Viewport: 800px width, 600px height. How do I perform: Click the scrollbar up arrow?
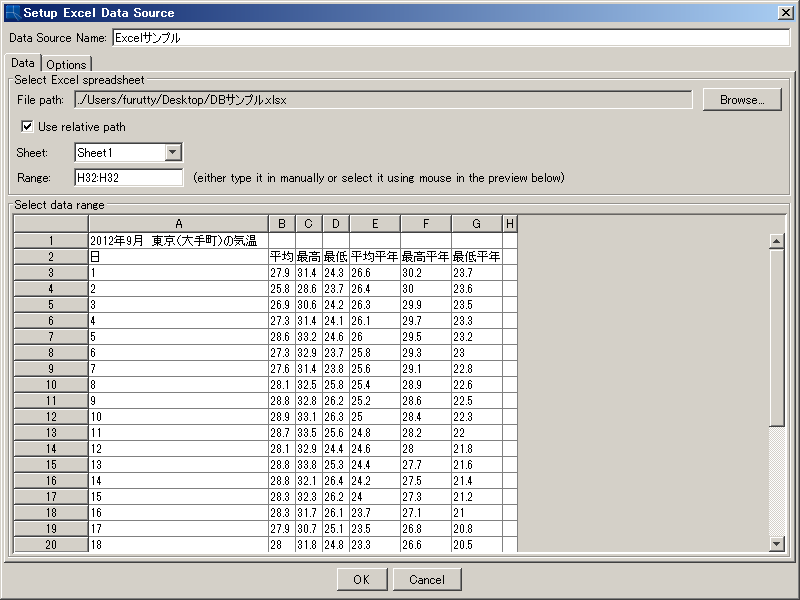(776, 241)
